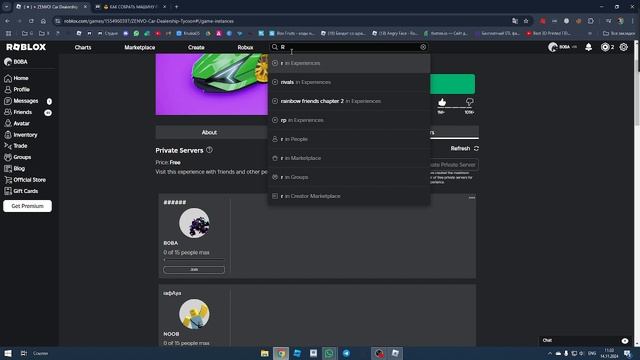Join BOBA's private server
Screen dimensions: 640x360
coord(194,269)
